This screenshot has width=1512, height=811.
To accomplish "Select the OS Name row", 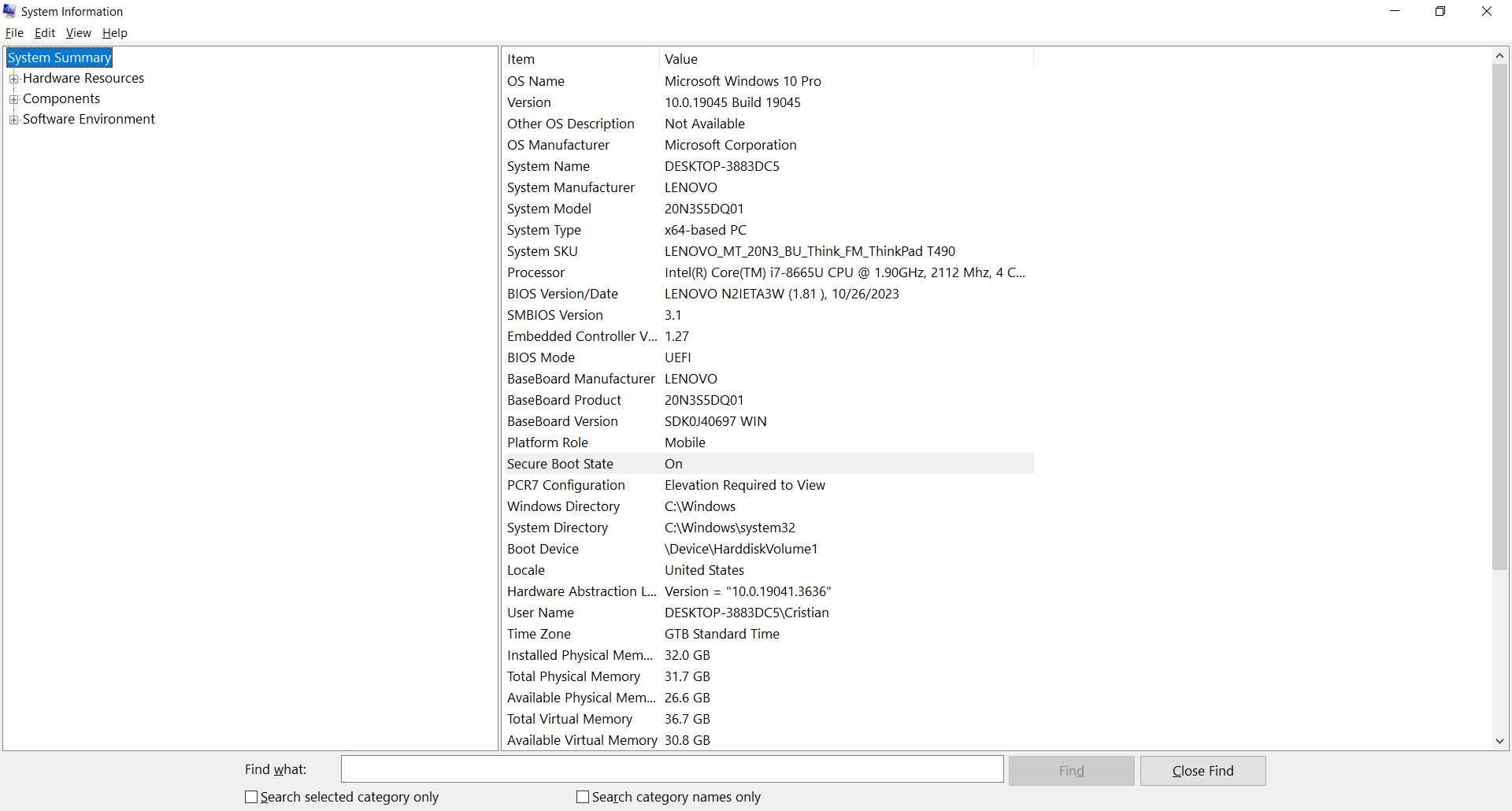I will coord(768,81).
